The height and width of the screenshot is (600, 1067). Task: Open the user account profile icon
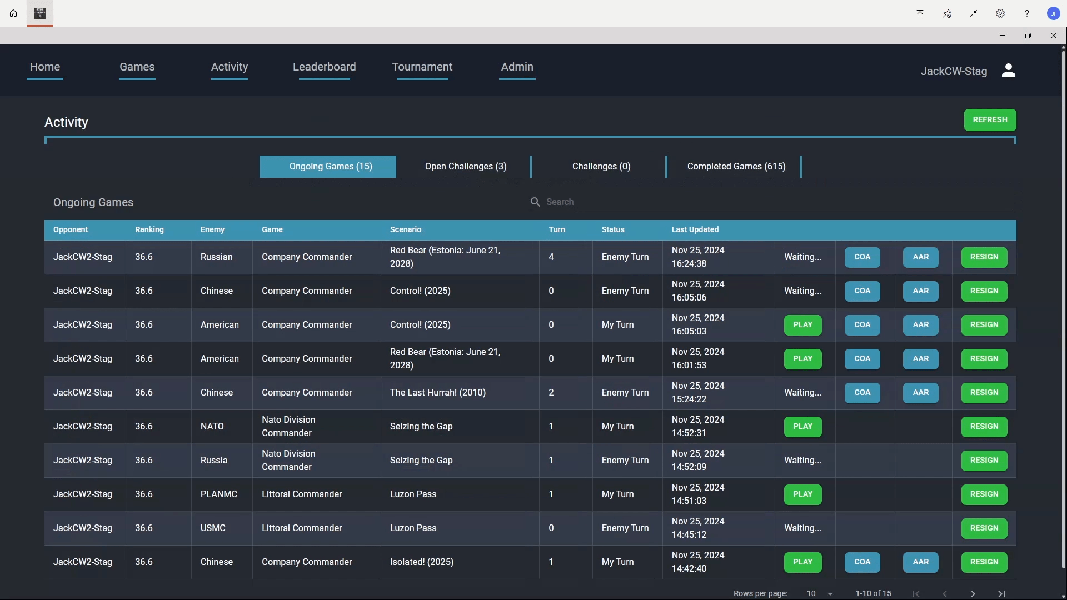(x=1008, y=70)
